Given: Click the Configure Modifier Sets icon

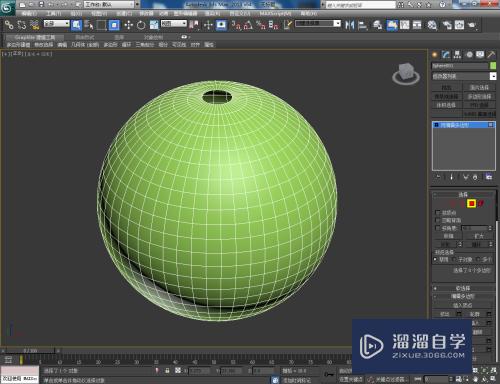Looking at the screenshot, I should pyautogui.click(x=489, y=177).
